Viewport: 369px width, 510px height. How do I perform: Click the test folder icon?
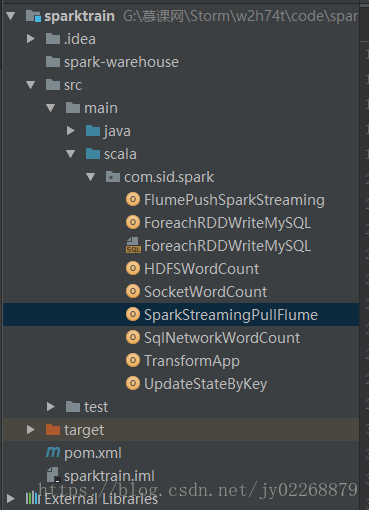coord(73,407)
